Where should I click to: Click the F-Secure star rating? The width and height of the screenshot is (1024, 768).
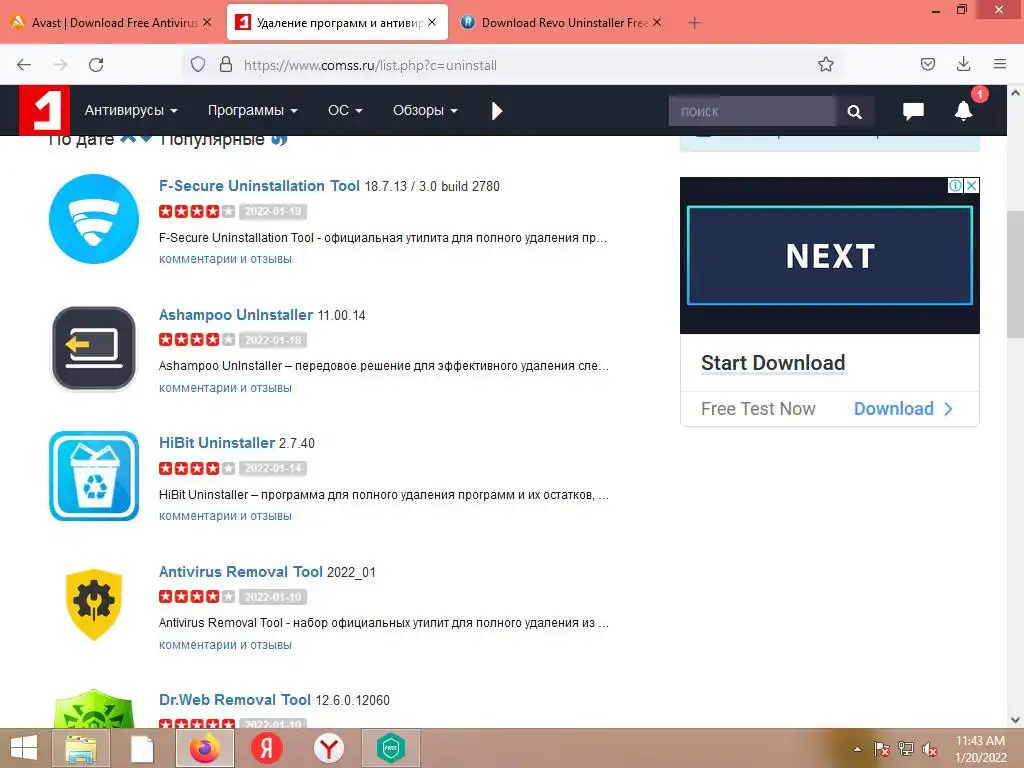coord(197,212)
